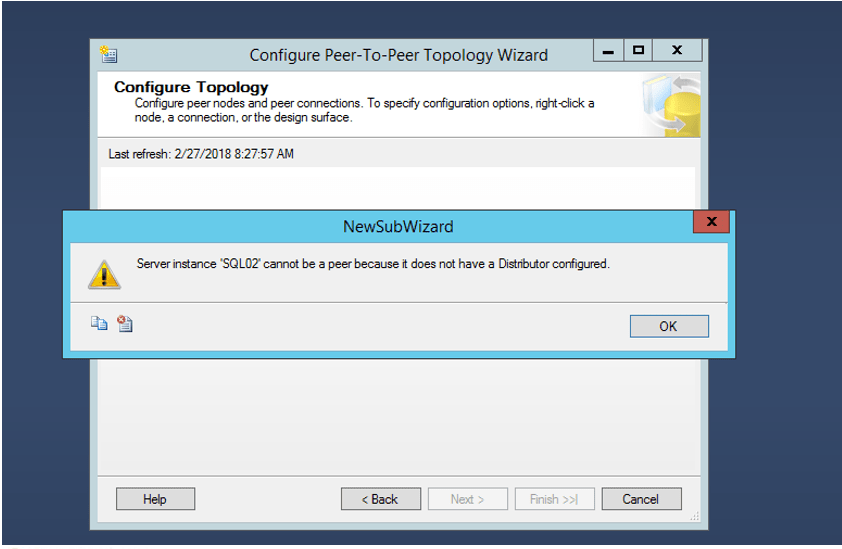Click the NewSubWizard dialog title
The image size is (842, 549).
(x=398, y=226)
